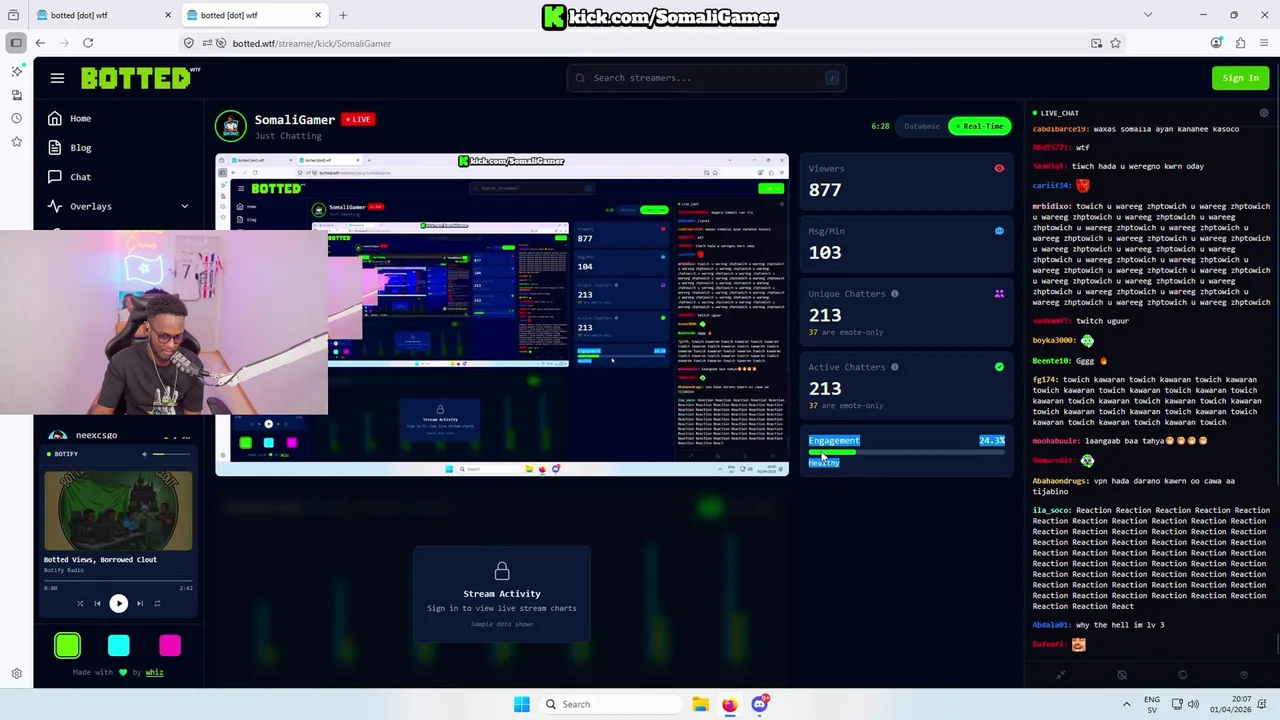Select the magenta theme color swatch
The height and width of the screenshot is (720, 1280).
170,646
